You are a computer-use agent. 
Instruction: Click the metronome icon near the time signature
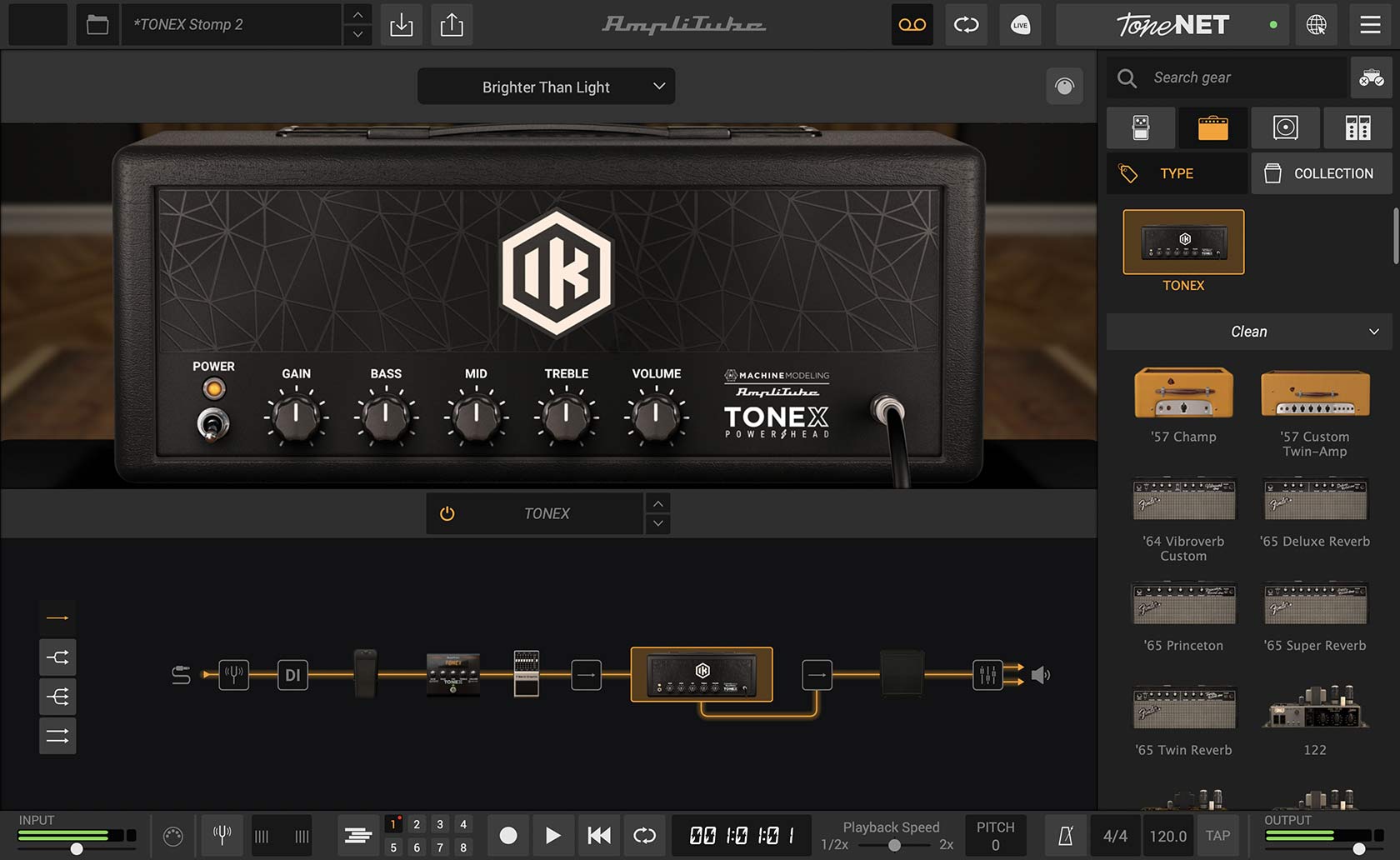(x=1064, y=835)
